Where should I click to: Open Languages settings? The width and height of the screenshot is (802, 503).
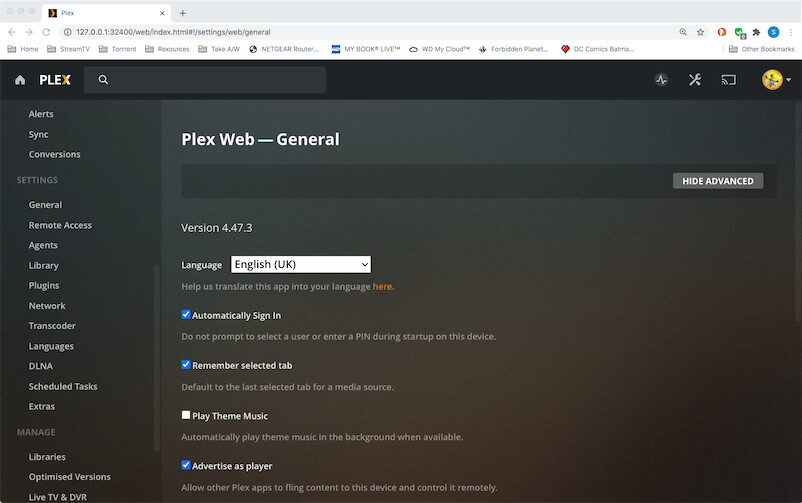point(51,346)
